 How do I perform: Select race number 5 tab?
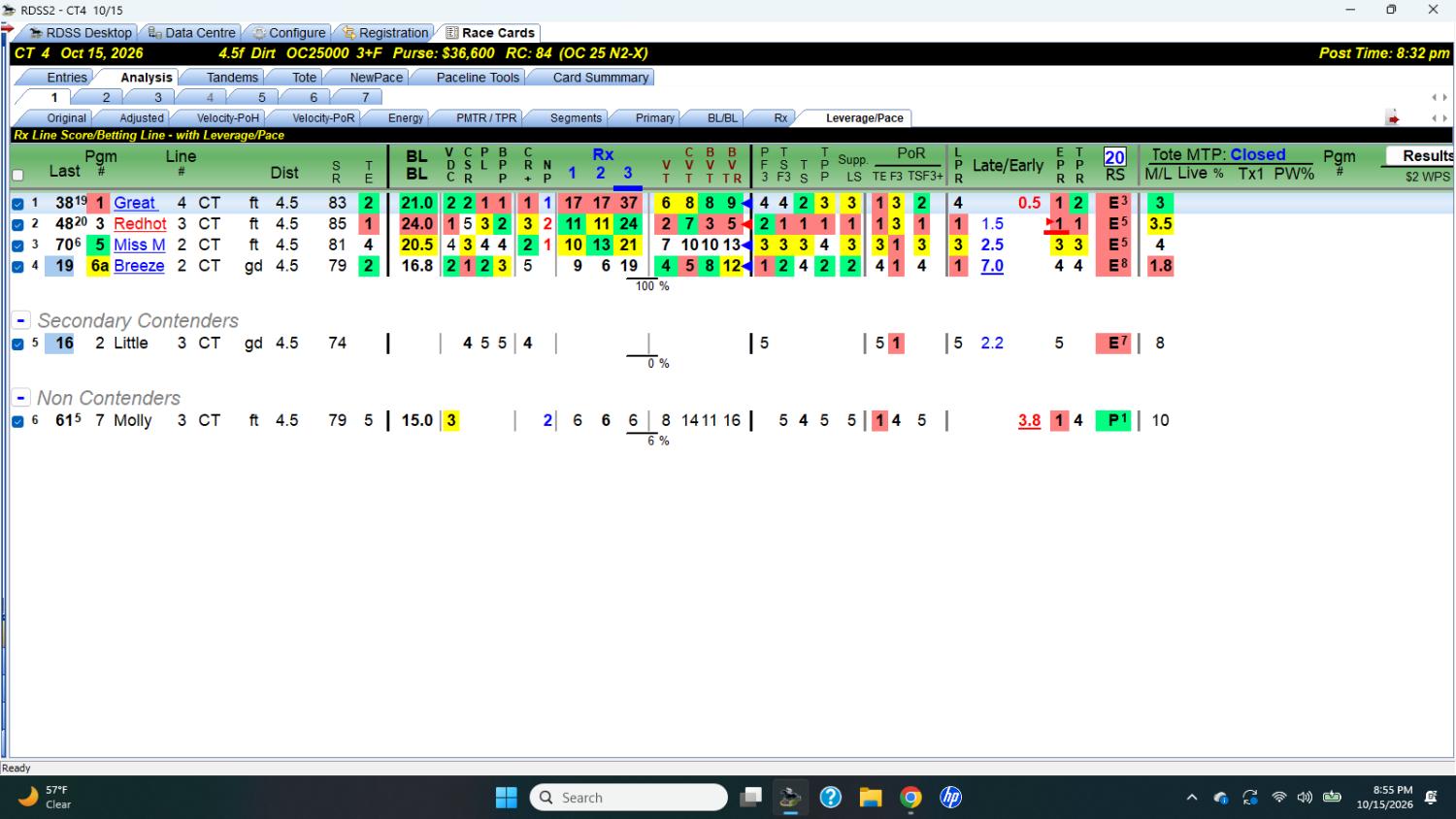pos(261,97)
